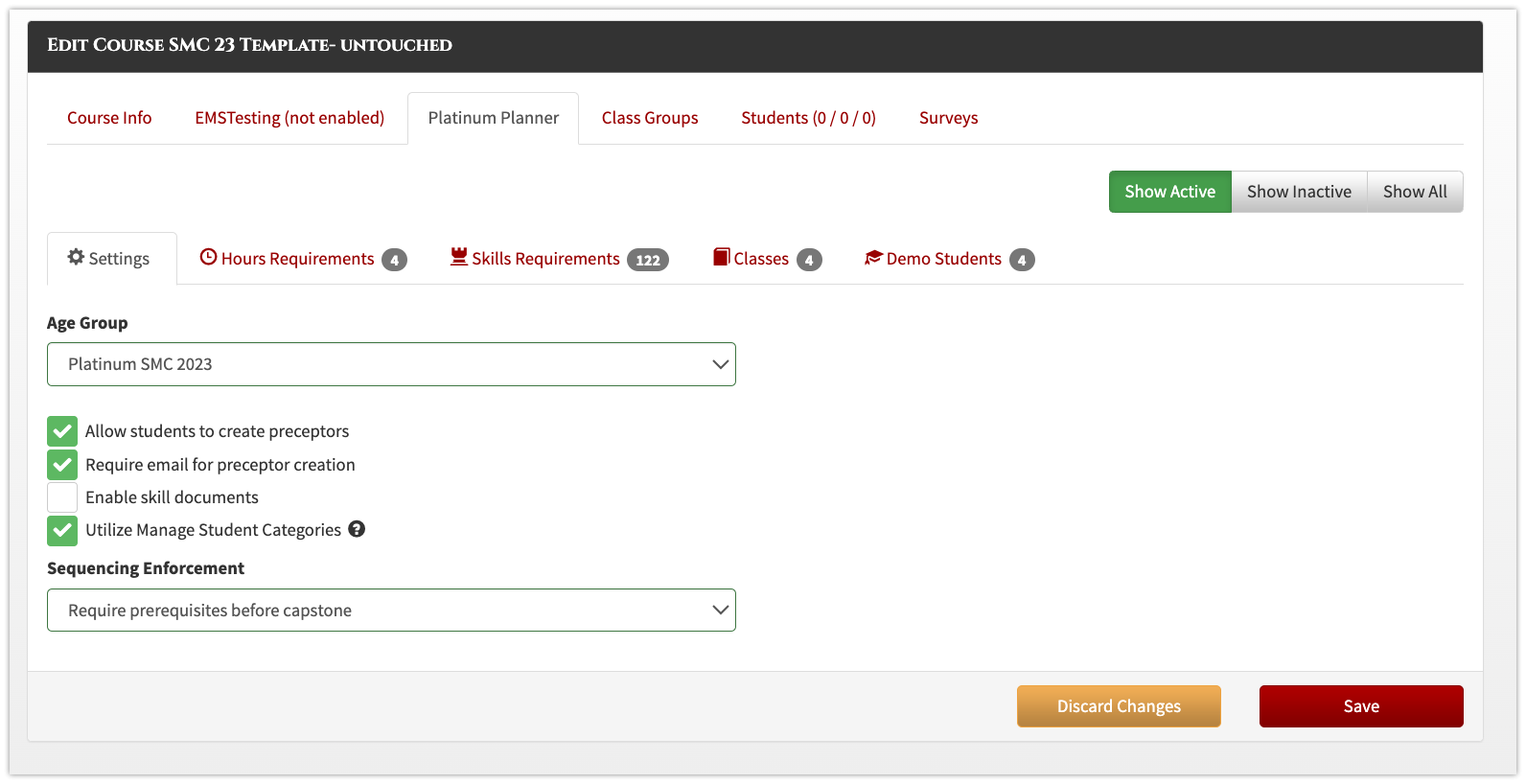Screen dimensions: 1526x784
Task: Click the Discard Changes button
Action: (x=1119, y=706)
